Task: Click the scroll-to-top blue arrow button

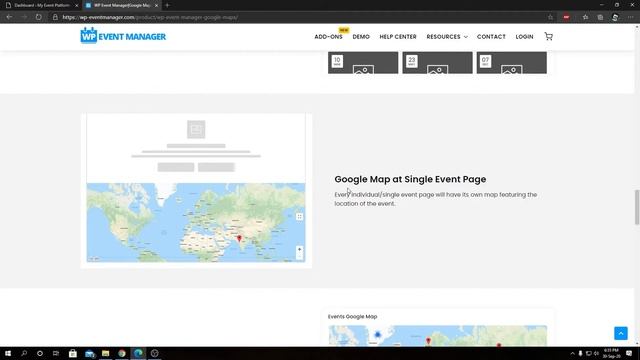Action: tap(621, 333)
